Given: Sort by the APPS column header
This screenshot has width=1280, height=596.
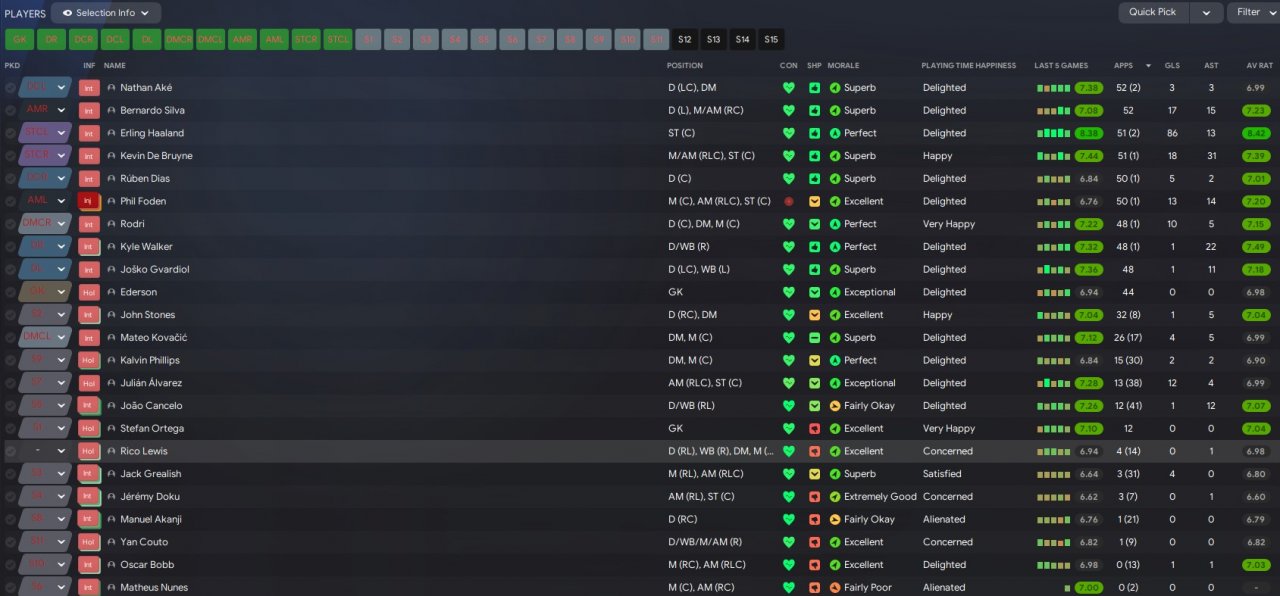Looking at the screenshot, I should click(x=1124, y=65).
